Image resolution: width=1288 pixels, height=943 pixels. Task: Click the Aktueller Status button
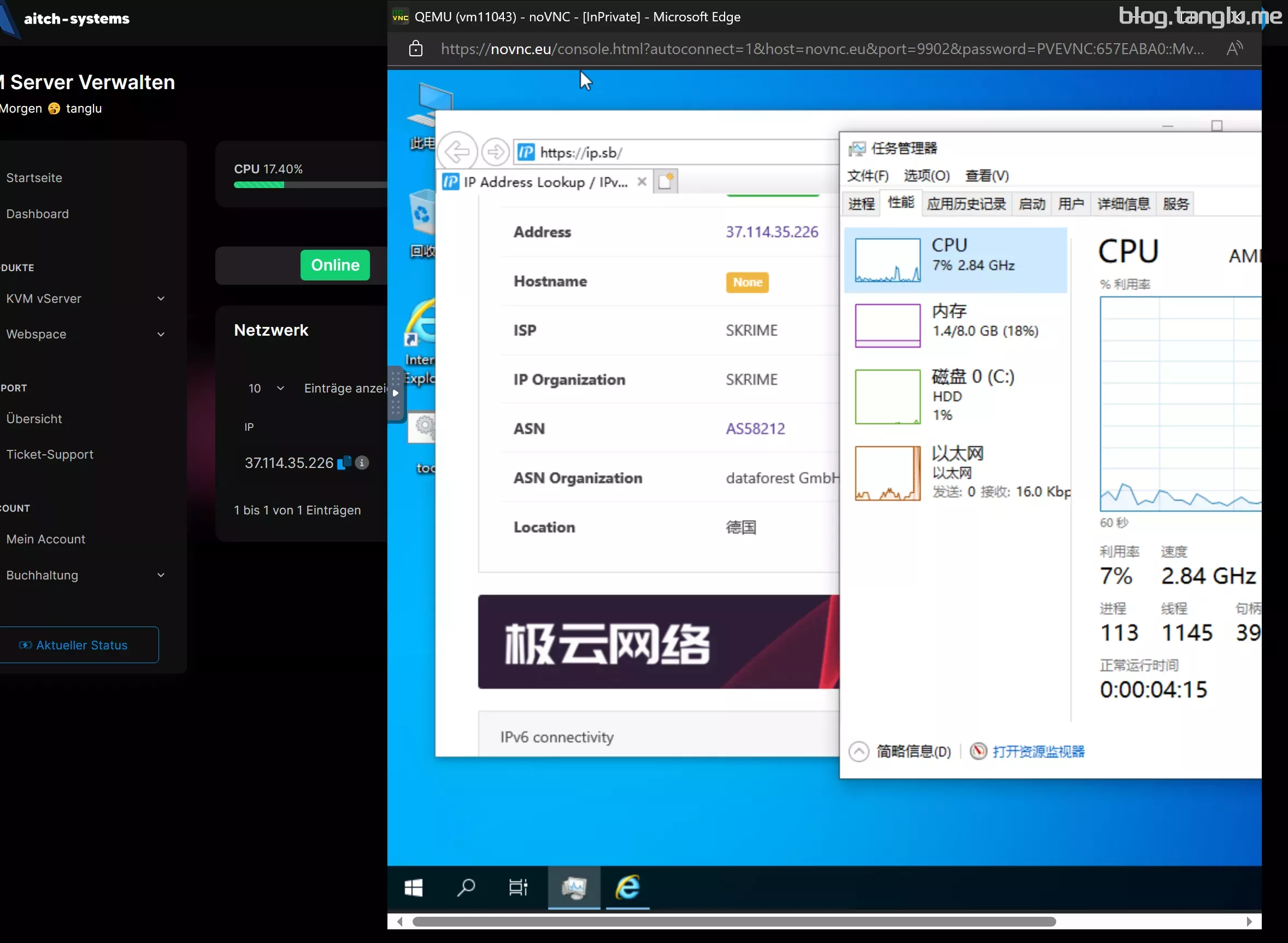79,645
